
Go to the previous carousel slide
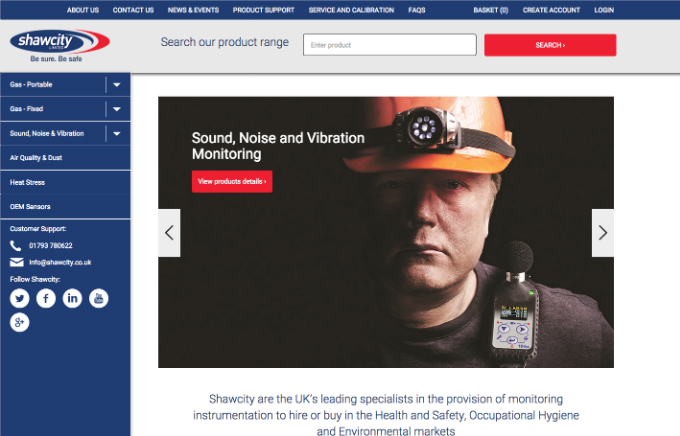[x=169, y=233]
